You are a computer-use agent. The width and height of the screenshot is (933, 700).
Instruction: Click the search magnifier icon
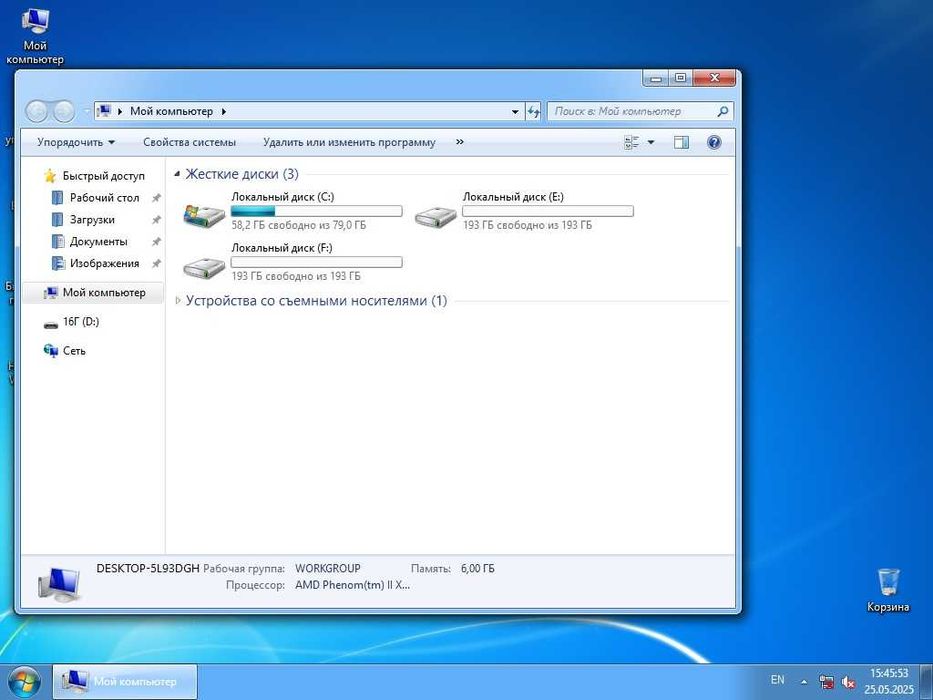click(x=722, y=111)
